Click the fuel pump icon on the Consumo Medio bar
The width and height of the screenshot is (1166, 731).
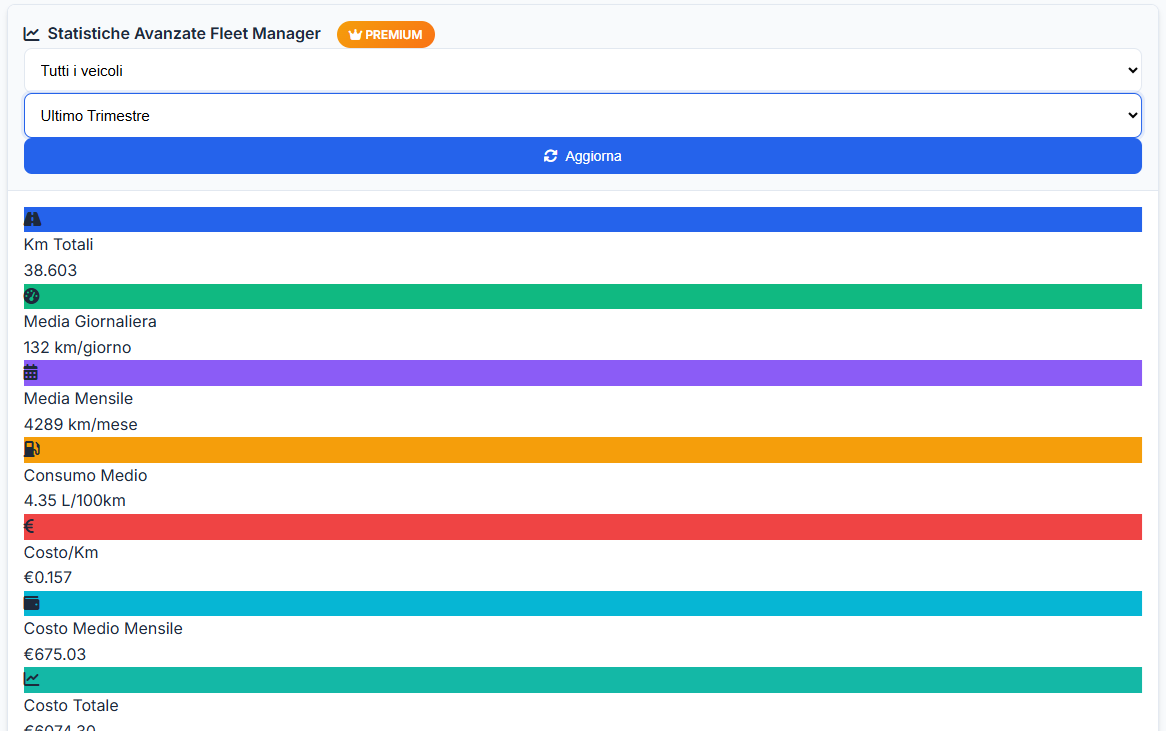(30, 449)
